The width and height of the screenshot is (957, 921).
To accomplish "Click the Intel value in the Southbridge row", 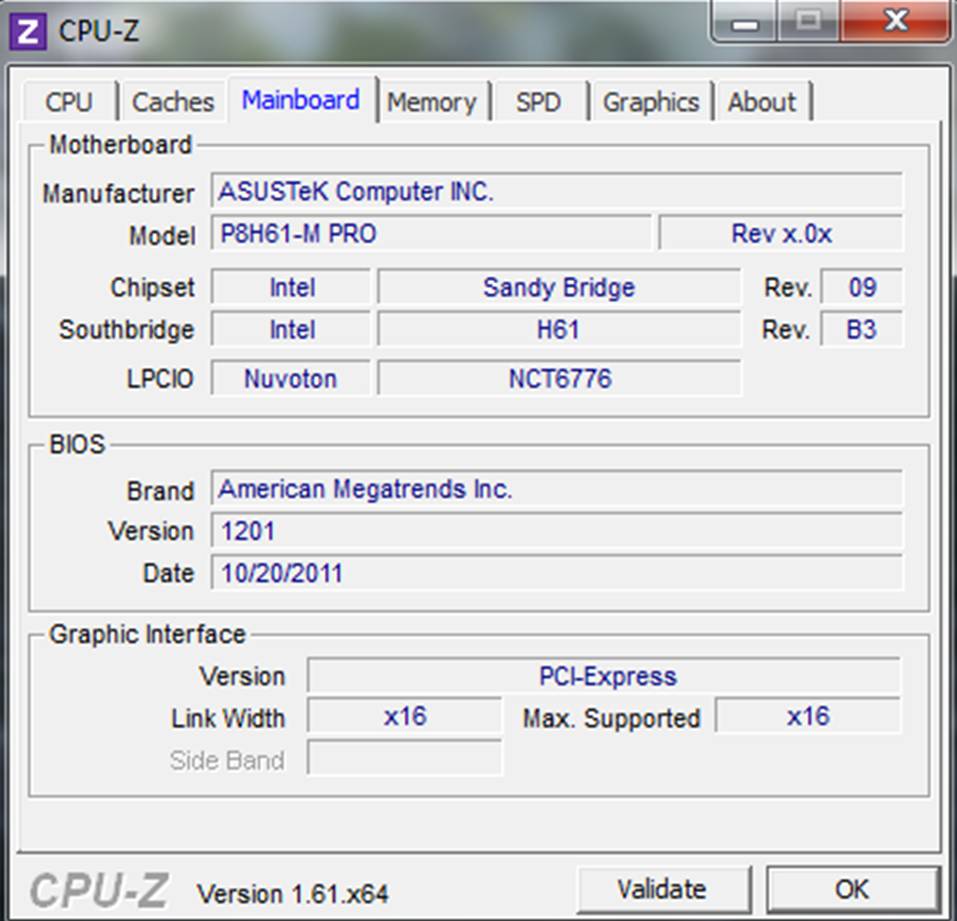I will (292, 330).
